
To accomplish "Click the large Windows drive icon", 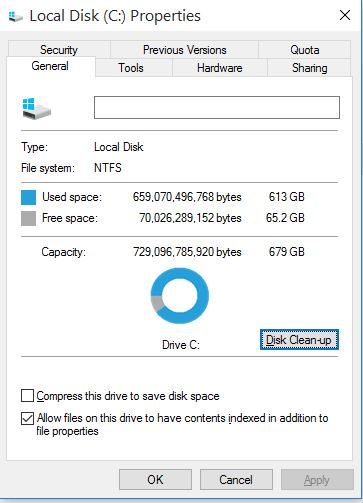I will point(37,108).
